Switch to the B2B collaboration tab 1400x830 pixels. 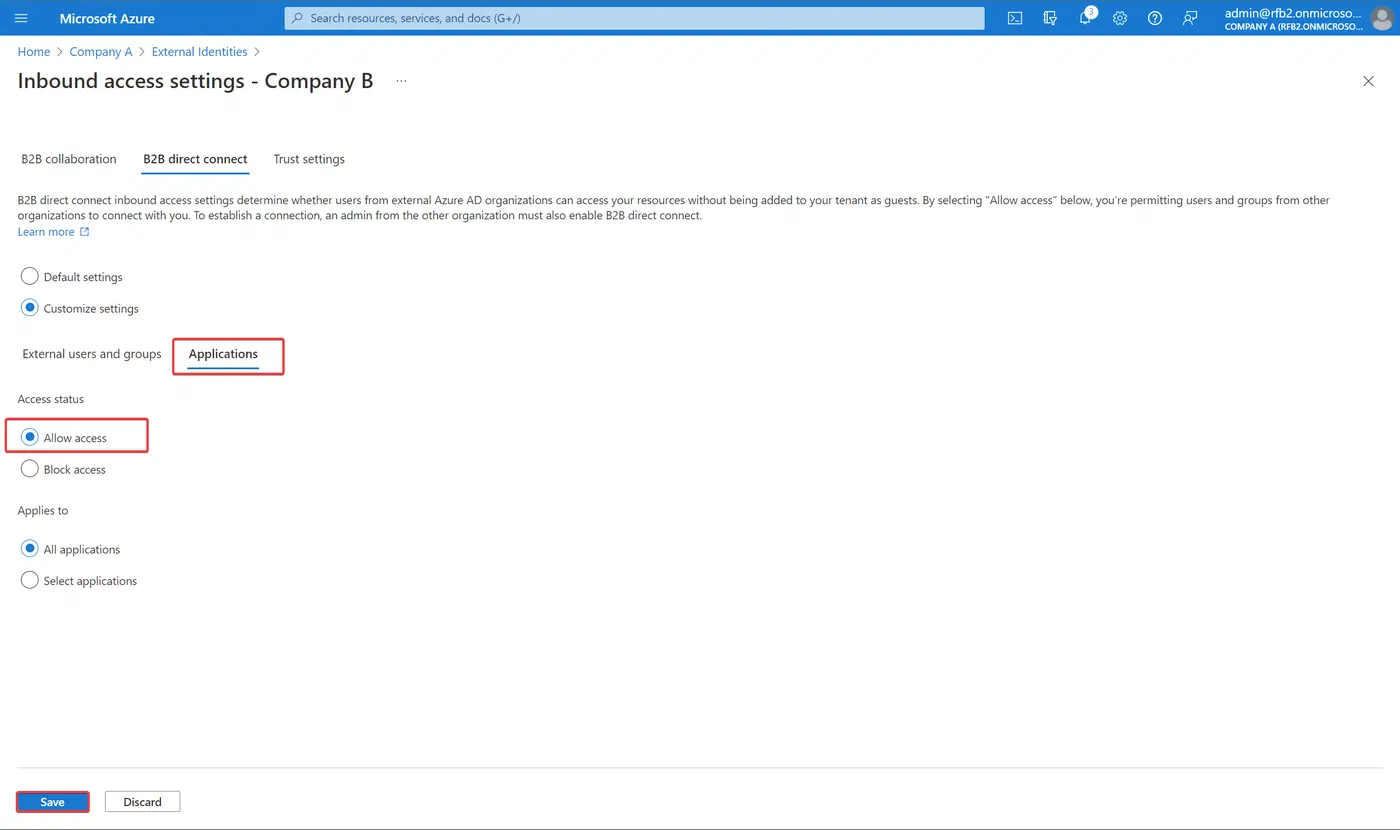coord(69,159)
